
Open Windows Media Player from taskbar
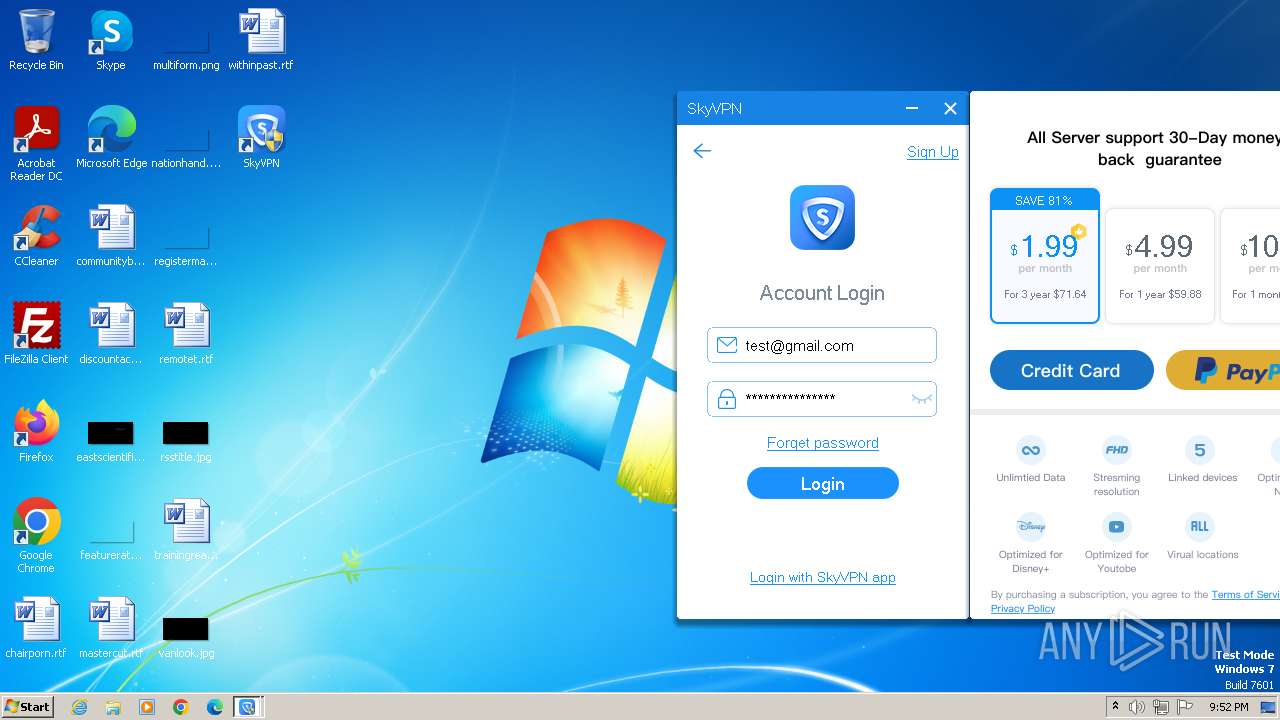(147, 707)
